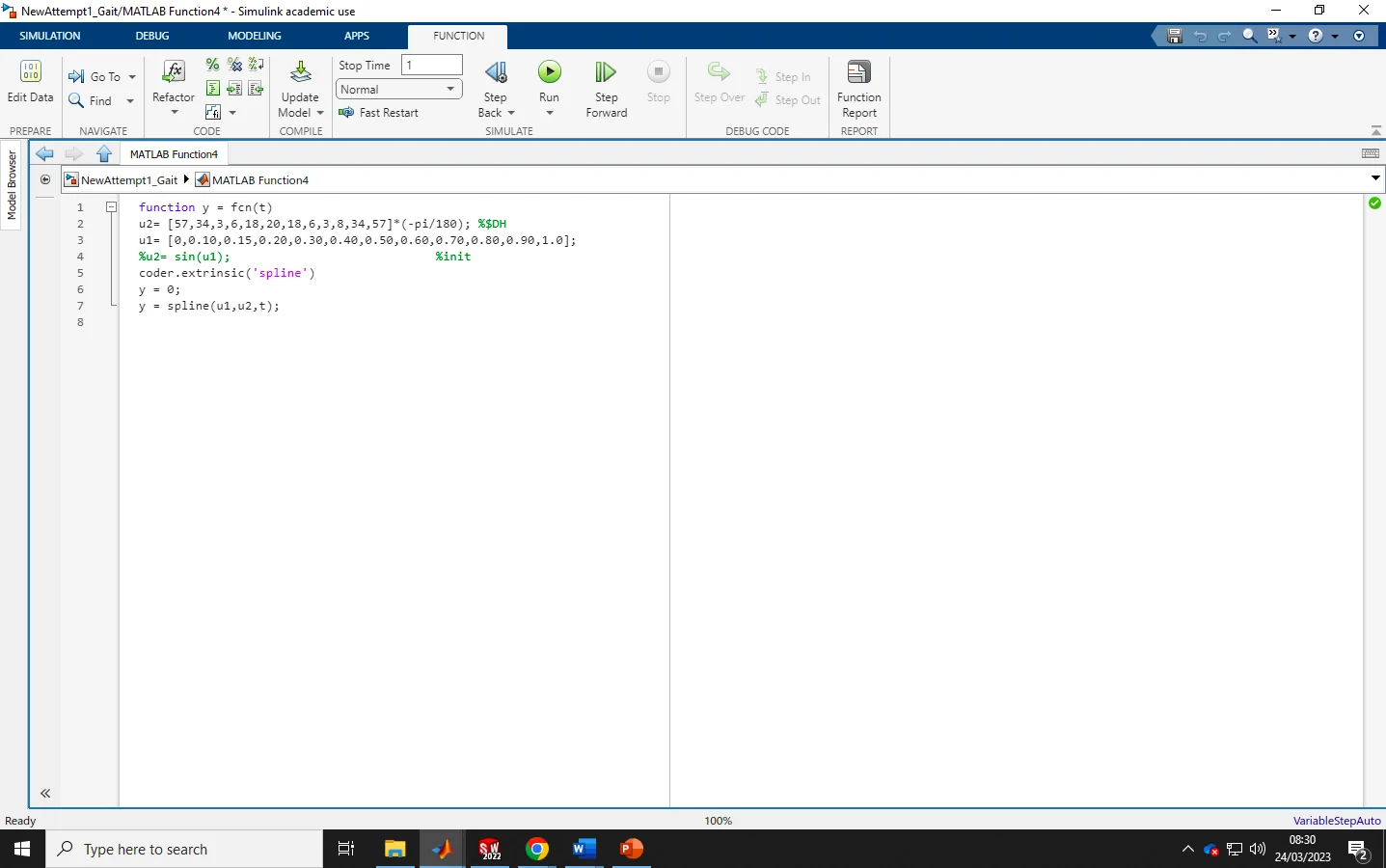Open the Function Report

859,88
